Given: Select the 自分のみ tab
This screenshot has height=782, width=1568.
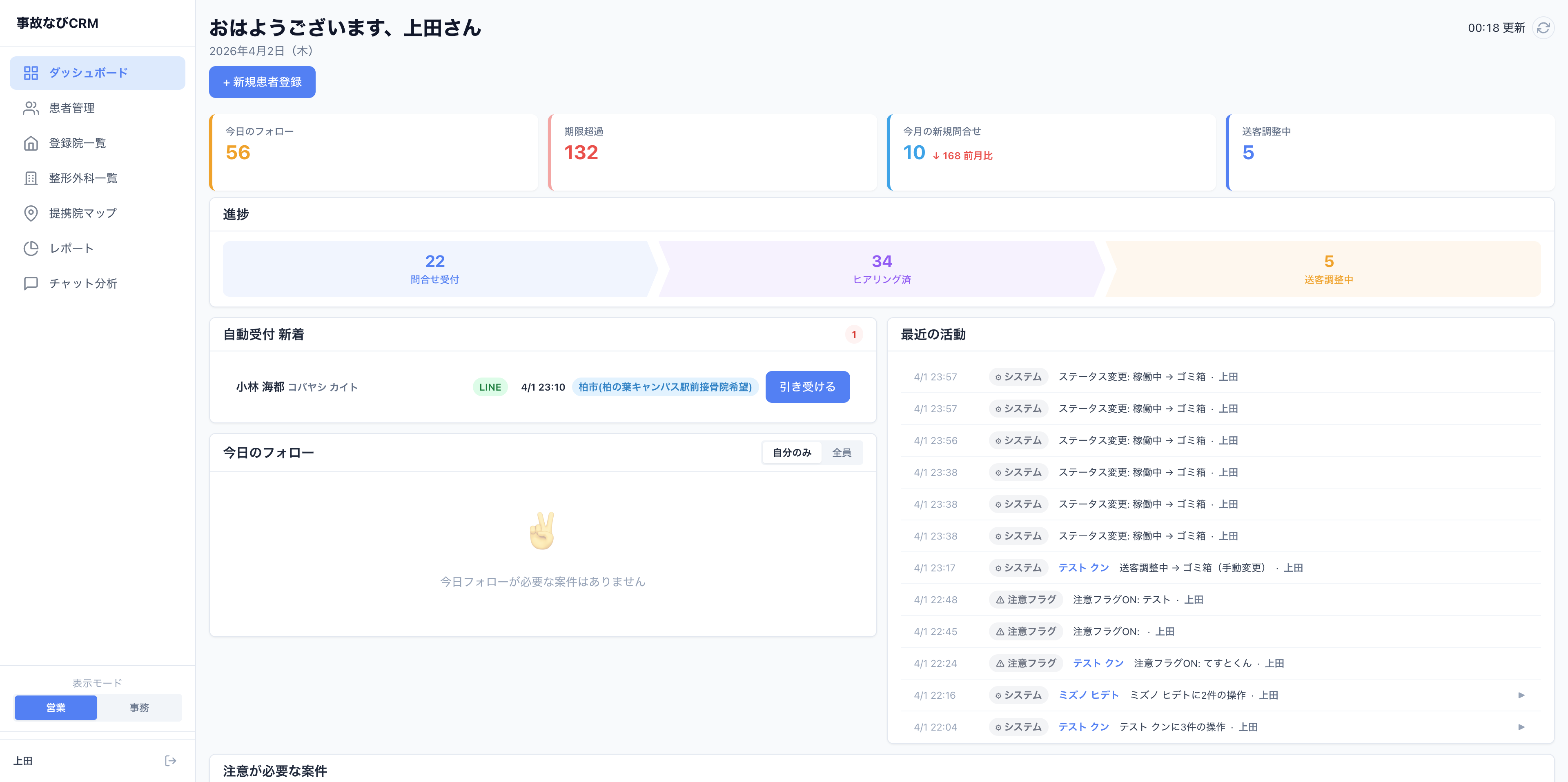Looking at the screenshot, I should point(791,452).
